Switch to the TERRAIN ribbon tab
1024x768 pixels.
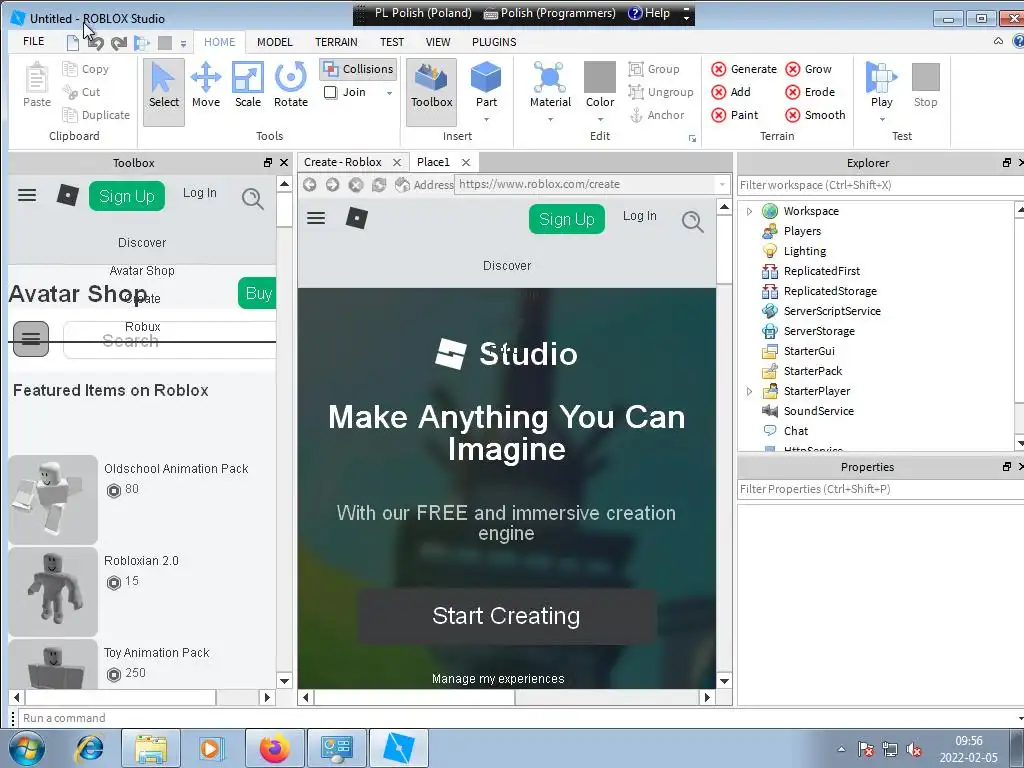click(336, 42)
